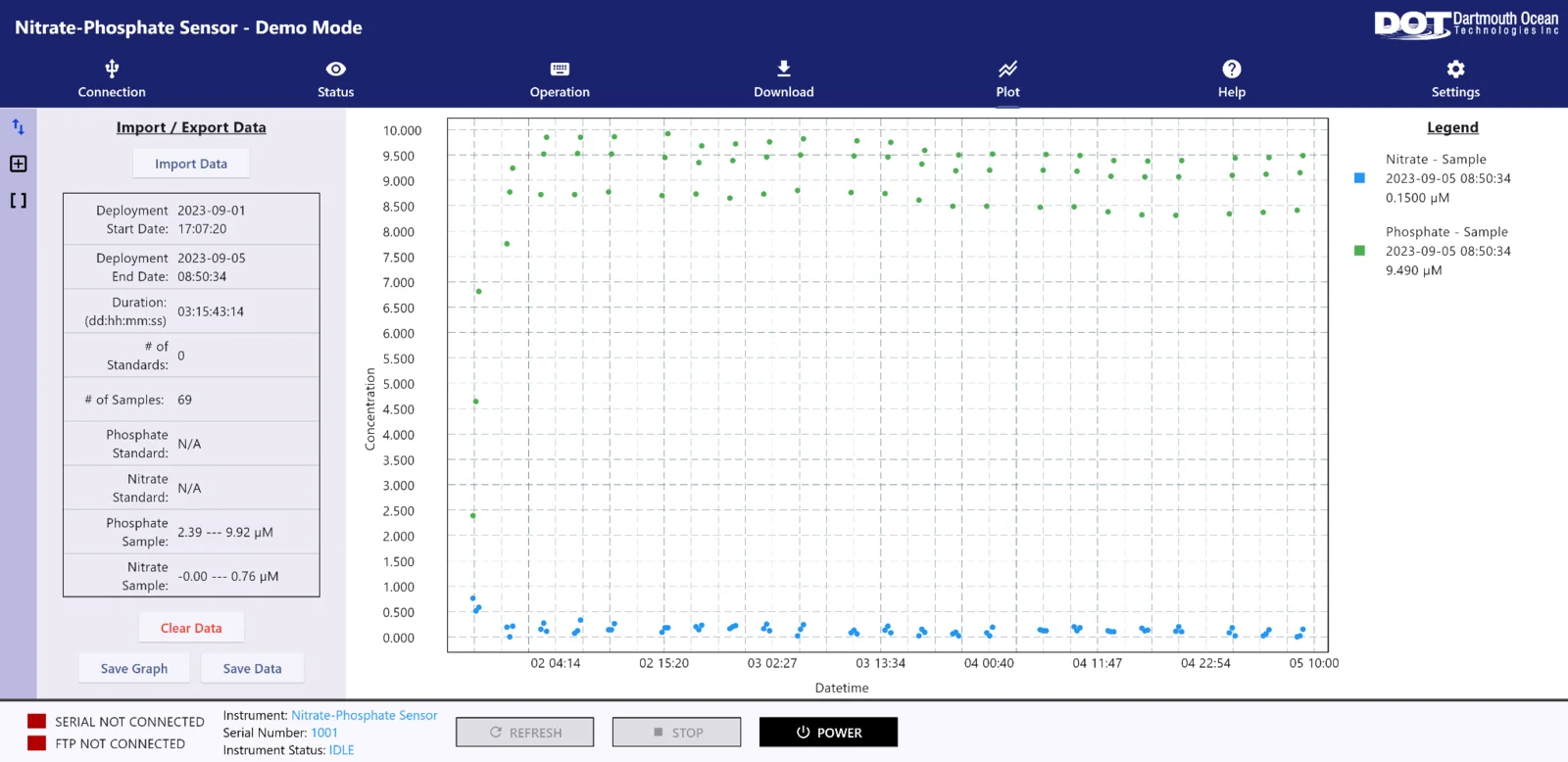Click the Save Data button

[252, 668]
